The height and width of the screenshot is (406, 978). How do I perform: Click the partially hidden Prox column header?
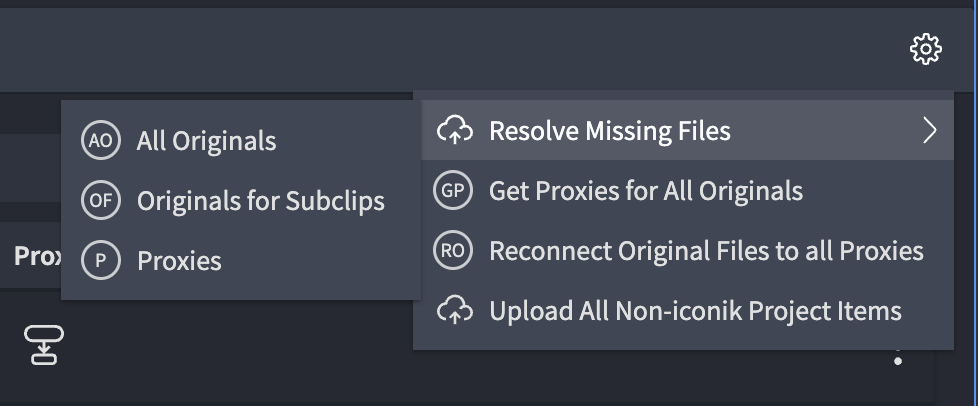click(37, 256)
